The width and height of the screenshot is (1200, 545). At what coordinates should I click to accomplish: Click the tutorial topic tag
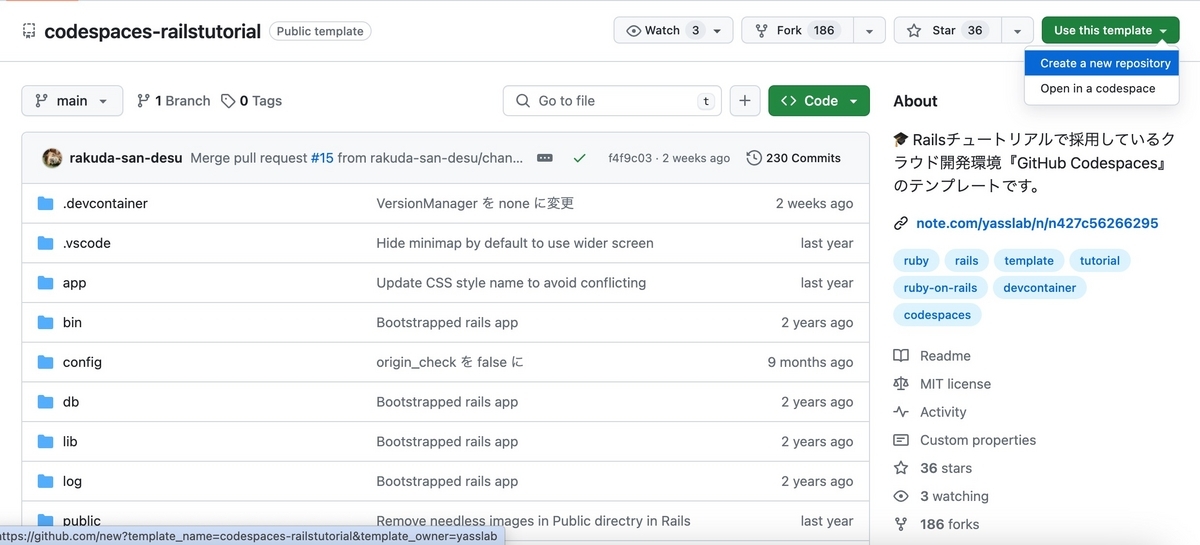(1100, 260)
